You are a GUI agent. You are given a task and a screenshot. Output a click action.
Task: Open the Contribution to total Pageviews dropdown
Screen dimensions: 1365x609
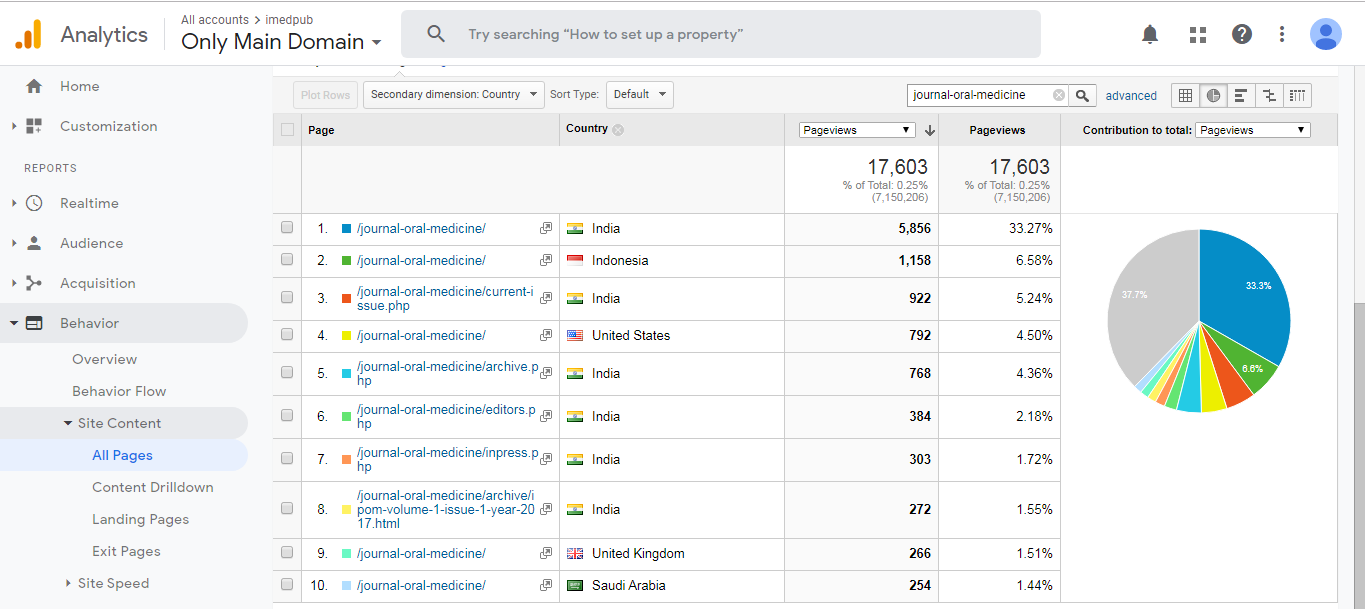point(1252,130)
